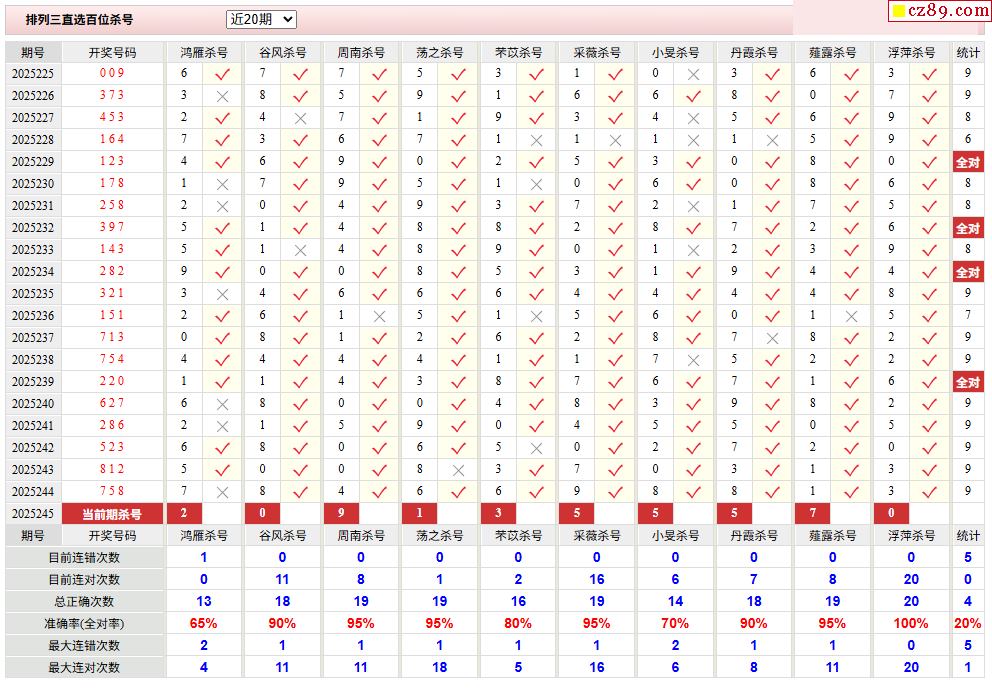The image size is (992, 689).
Task: Click the winning number 758 in row 2025244
Action: [112, 491]
